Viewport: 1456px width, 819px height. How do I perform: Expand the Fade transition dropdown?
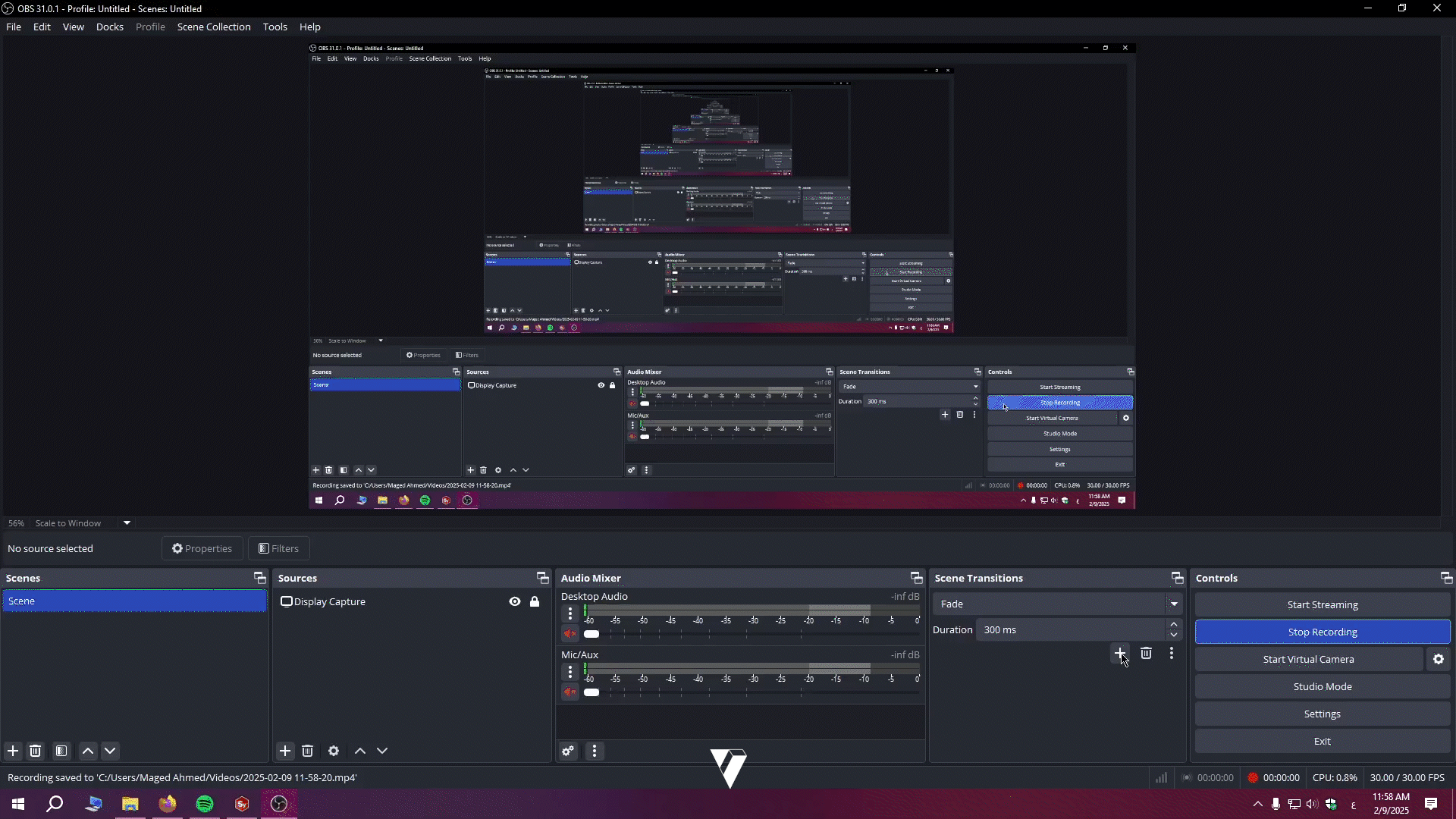1174,604
